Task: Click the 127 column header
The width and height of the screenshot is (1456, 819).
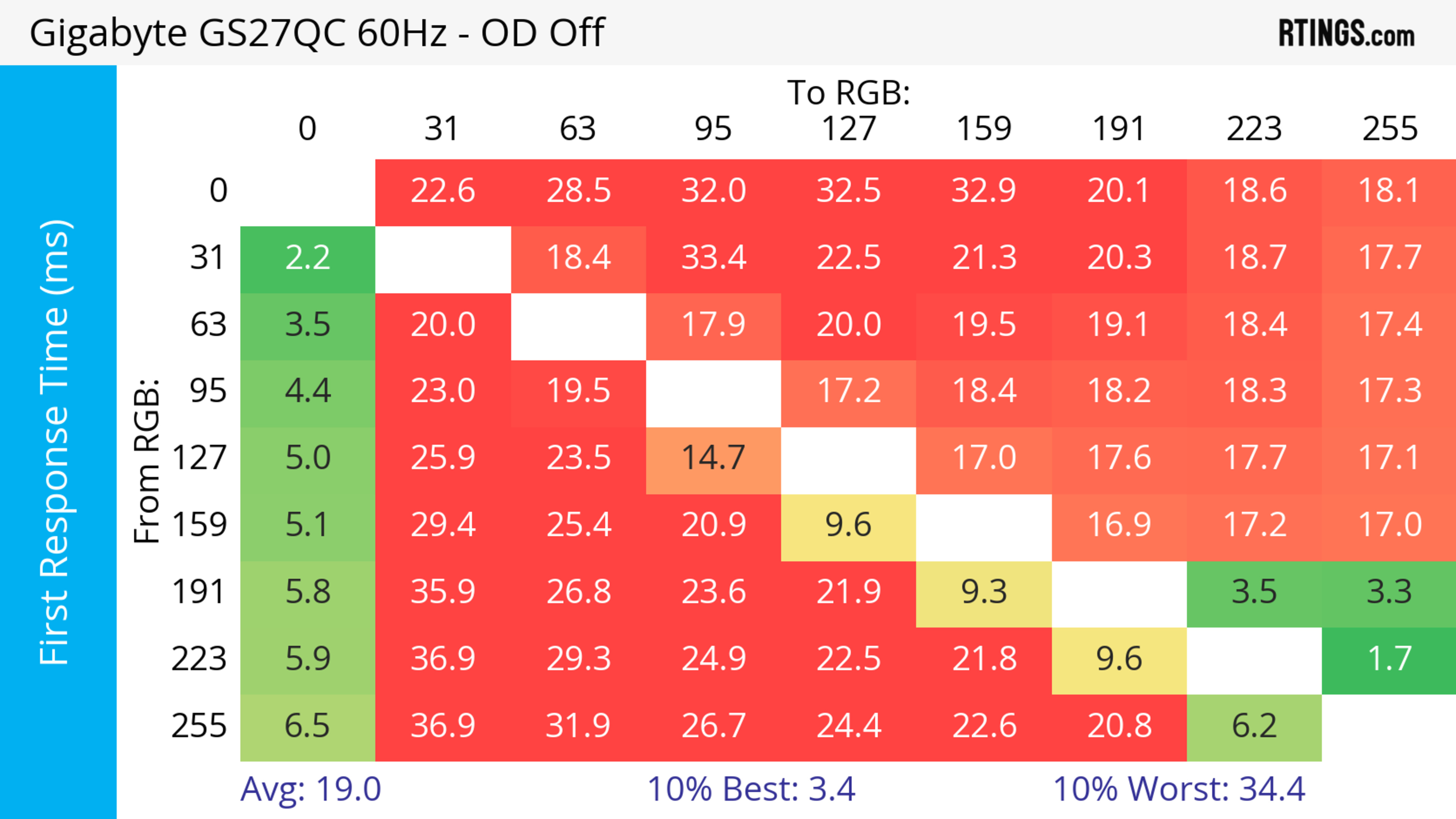Action: [x=849, y=129]
